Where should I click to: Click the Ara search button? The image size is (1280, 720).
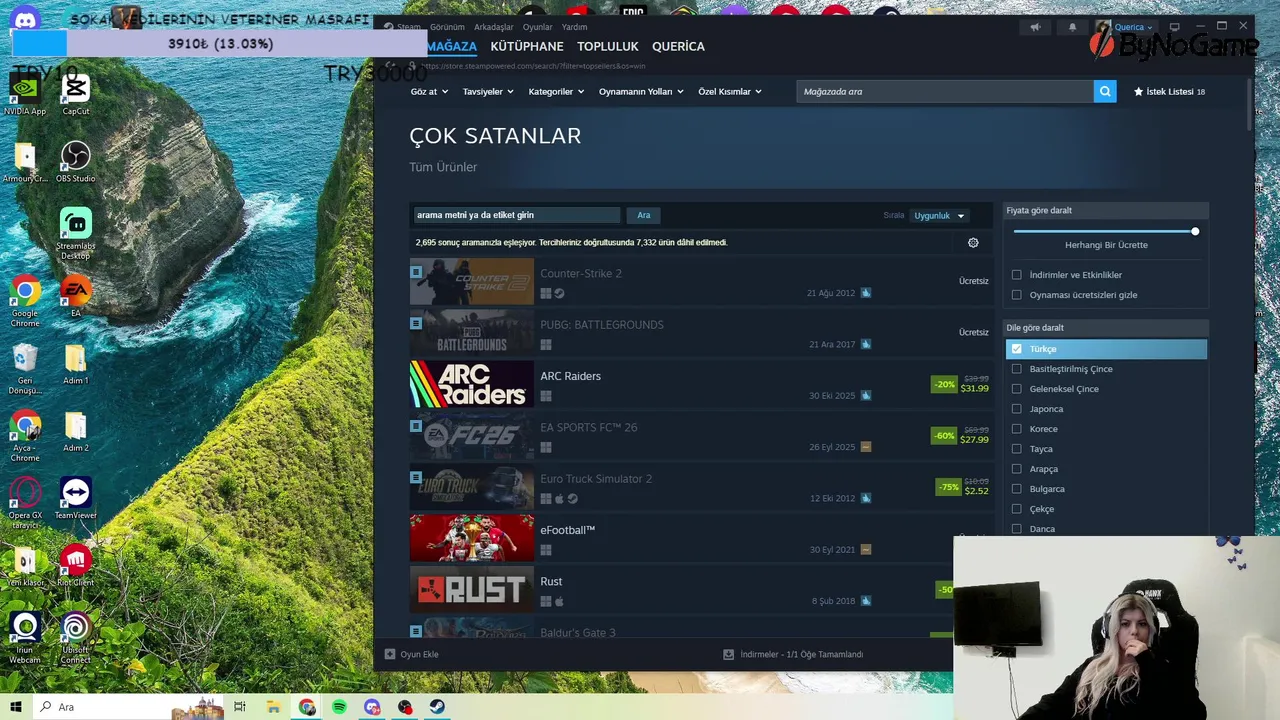point(644,215)
